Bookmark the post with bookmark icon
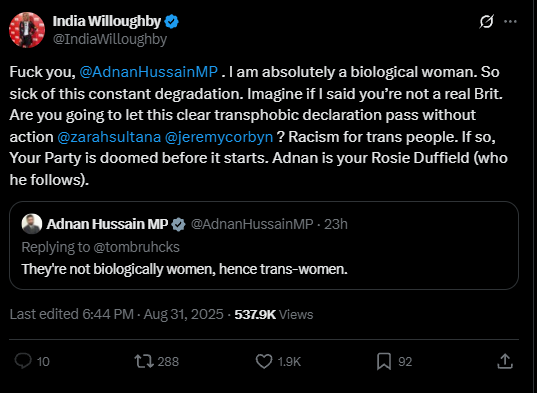The width and height of the screenshot is (537, 393). click(x=384, y=362)
